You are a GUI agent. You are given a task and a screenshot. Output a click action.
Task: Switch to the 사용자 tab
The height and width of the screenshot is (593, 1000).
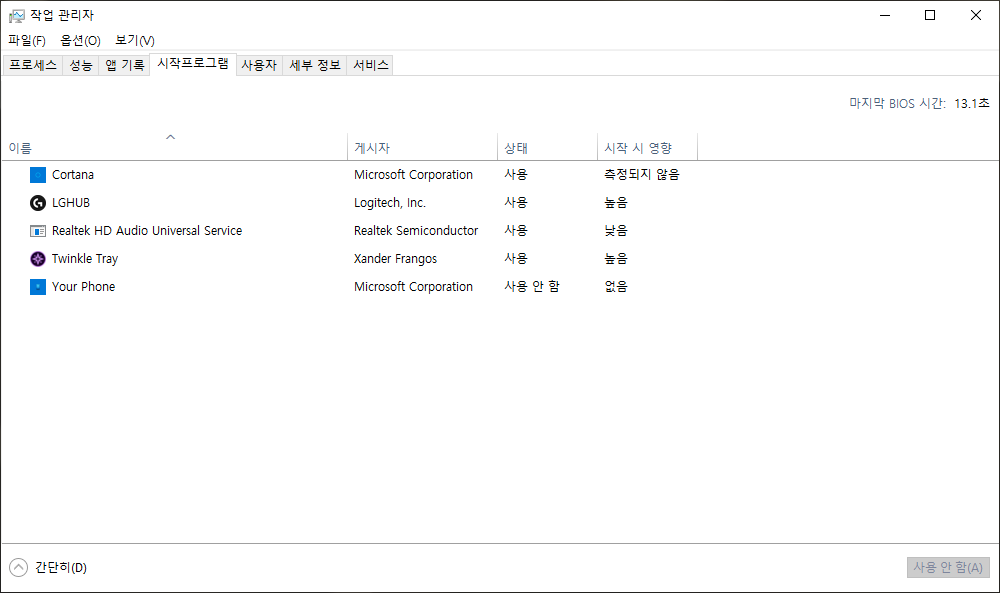click(x=259, y=65)
